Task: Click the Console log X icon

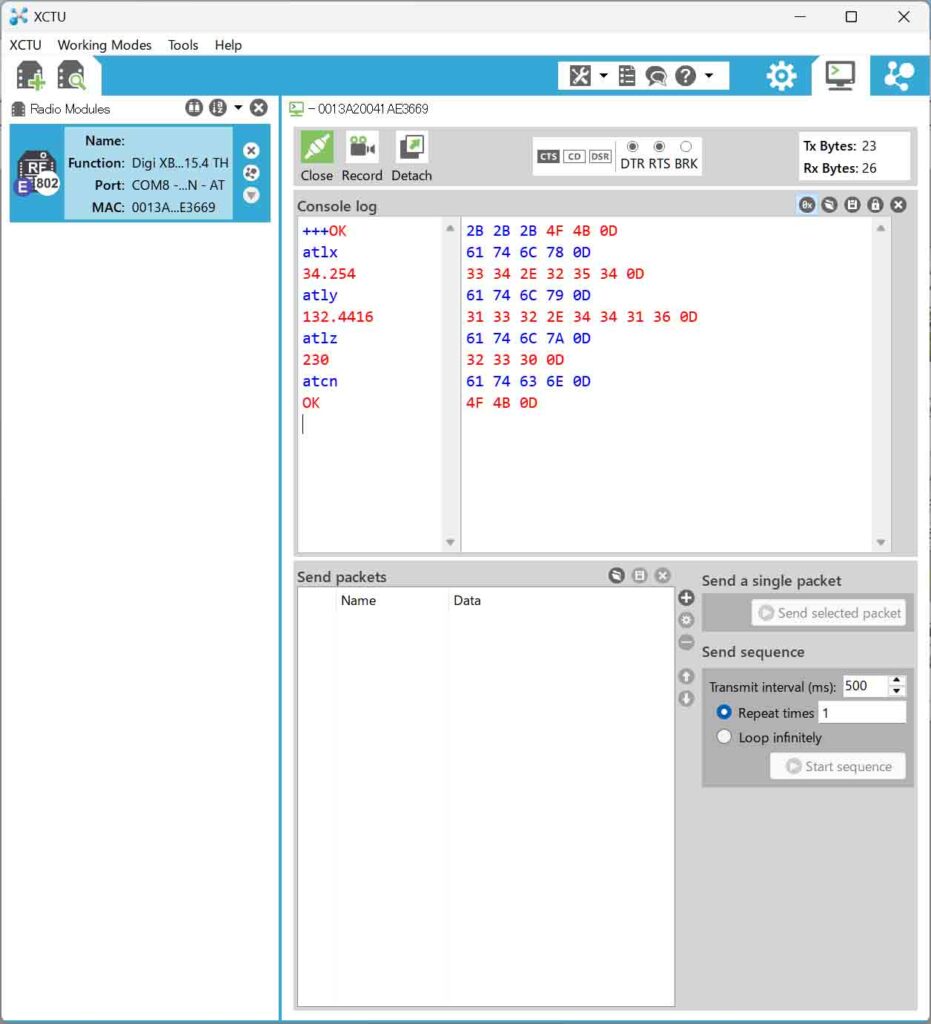Action: pyautogui.click(x=898, y=205)
